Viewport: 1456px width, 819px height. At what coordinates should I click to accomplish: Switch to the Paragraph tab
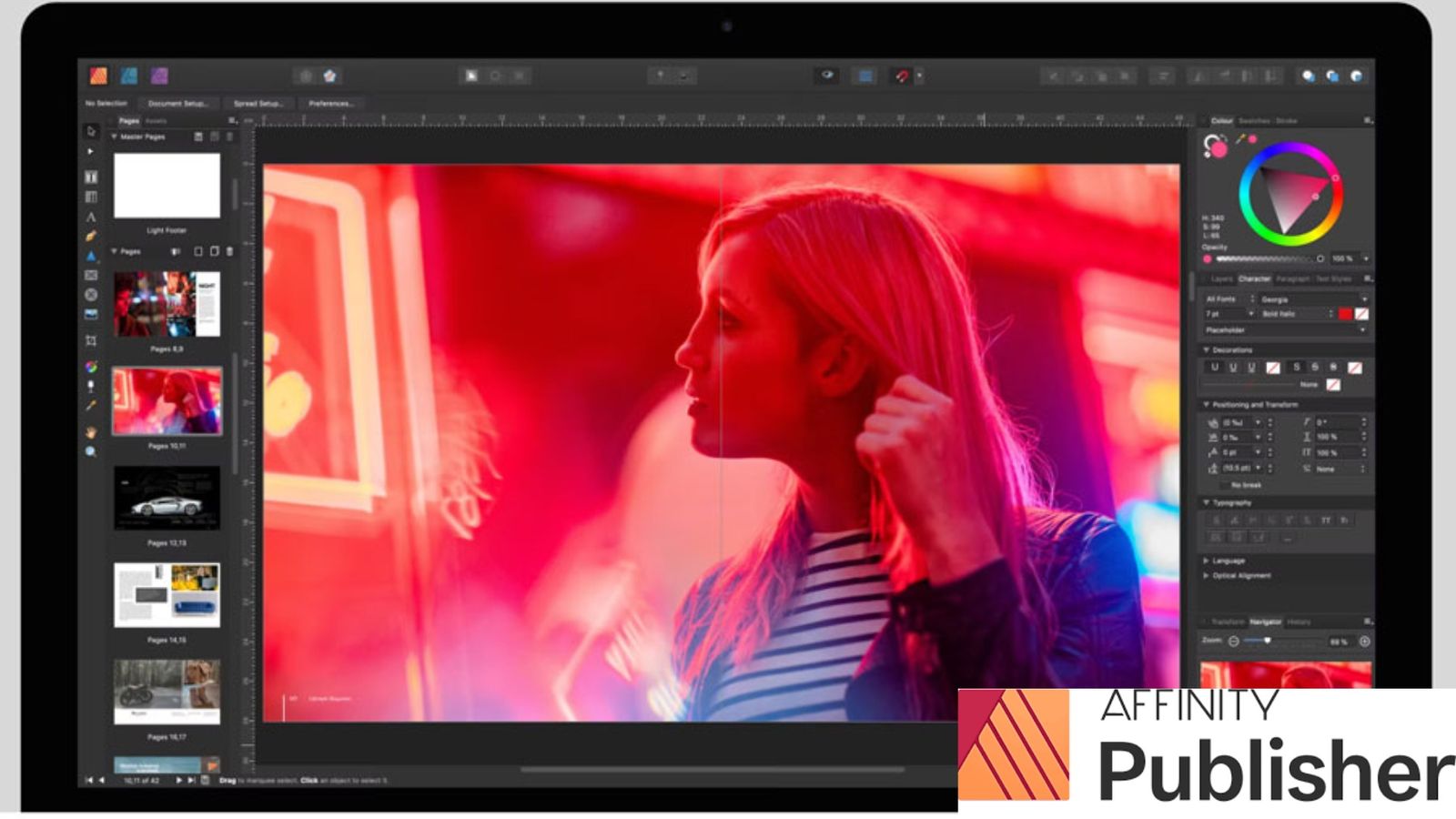pyautogui.click(x=1291, y=279)
